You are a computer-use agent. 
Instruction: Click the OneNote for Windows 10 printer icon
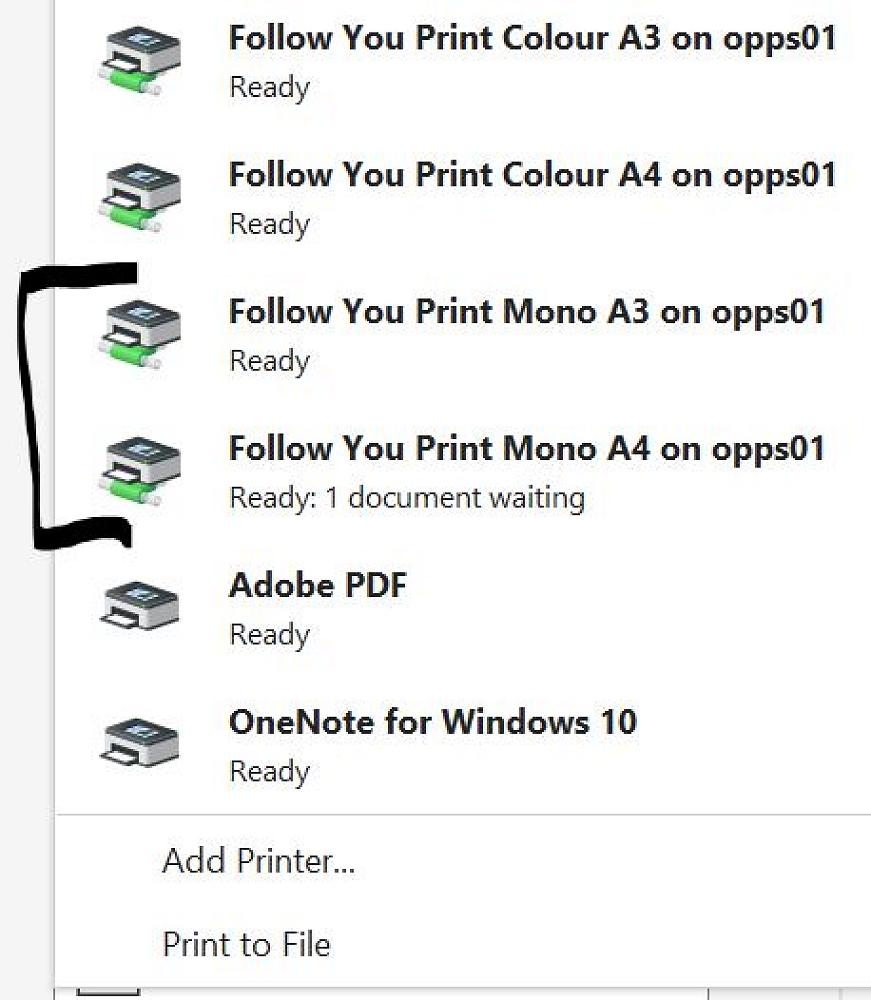tap(140, 744)
